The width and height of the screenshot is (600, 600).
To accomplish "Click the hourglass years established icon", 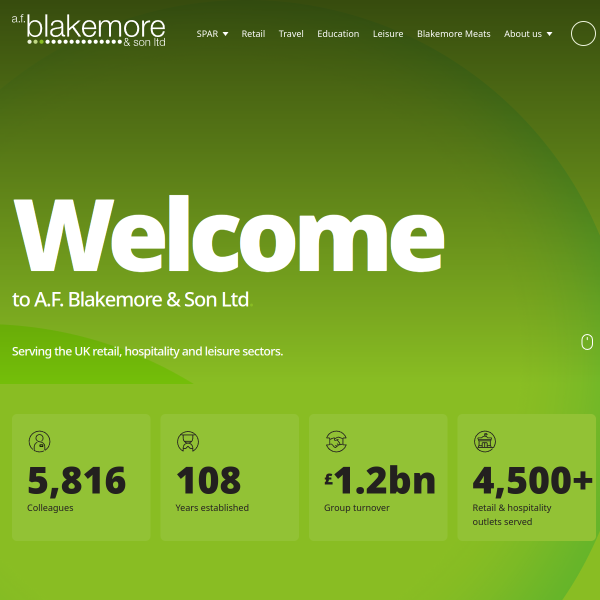I will click(188, 441).
